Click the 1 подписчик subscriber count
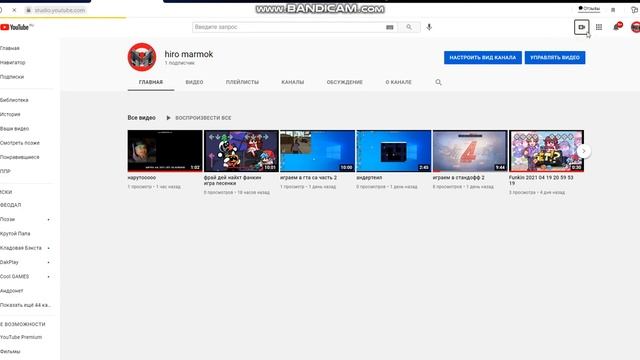 tap(180, 63)
